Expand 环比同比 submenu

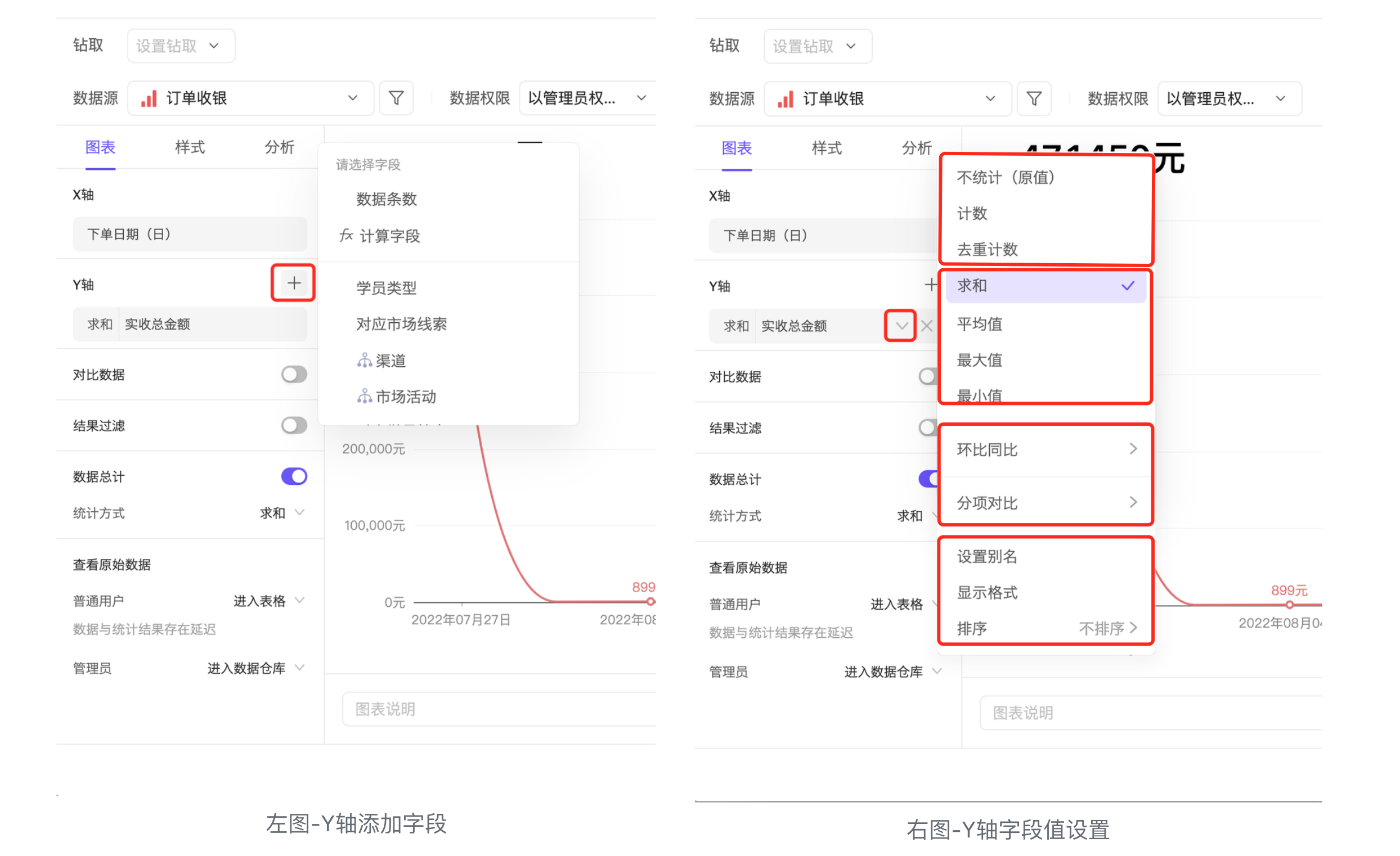[x=1046, y=450]
